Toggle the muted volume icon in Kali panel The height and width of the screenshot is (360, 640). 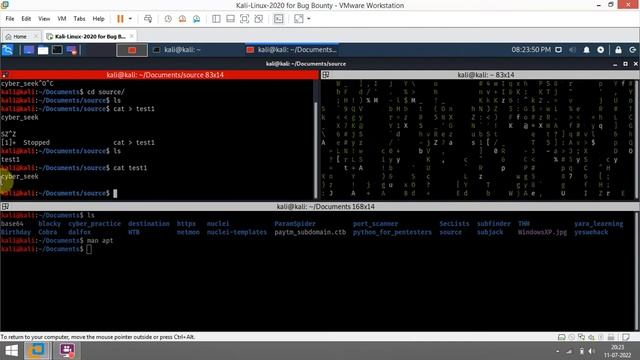point(572,50)
